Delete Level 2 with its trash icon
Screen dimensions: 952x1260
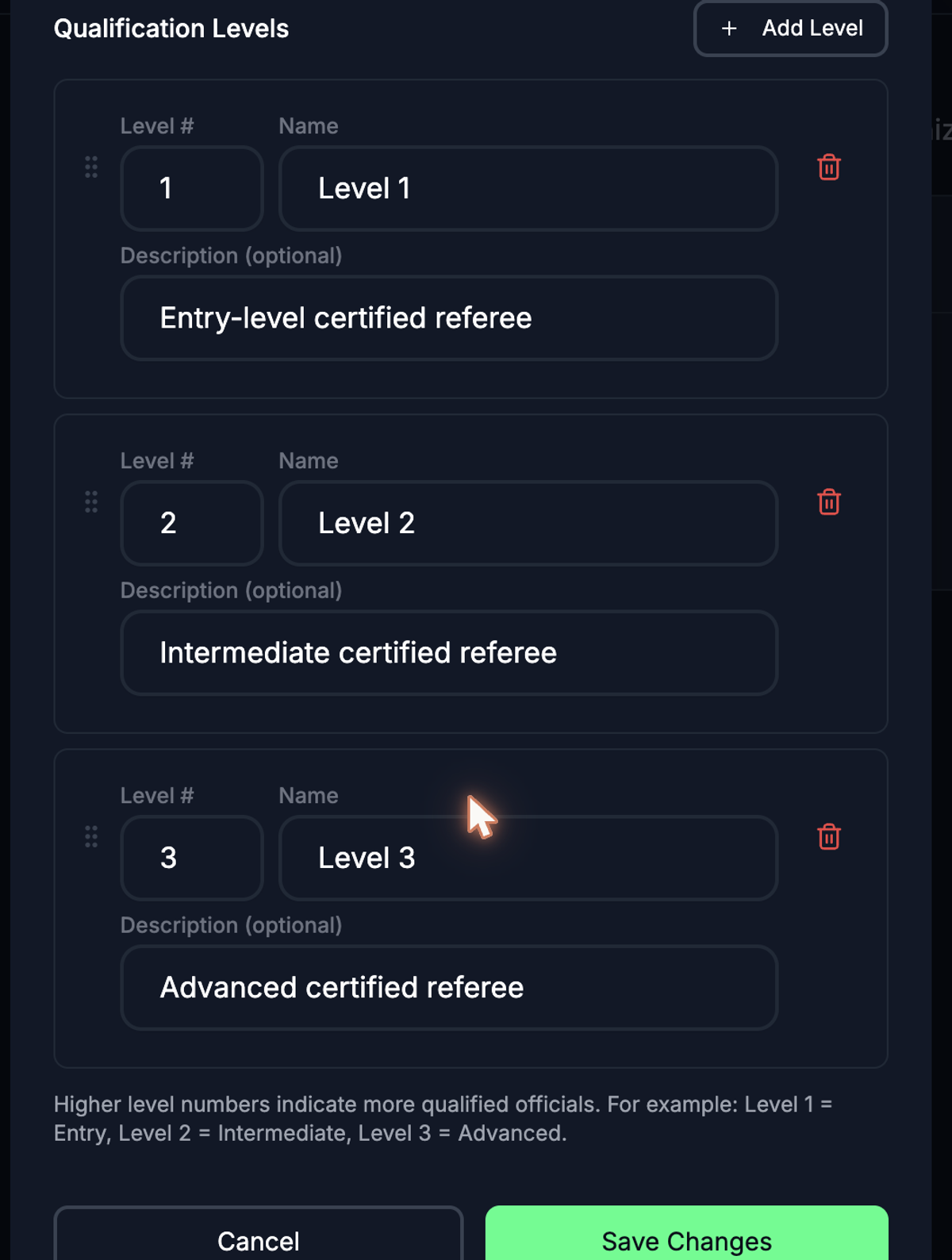[829, 502]
